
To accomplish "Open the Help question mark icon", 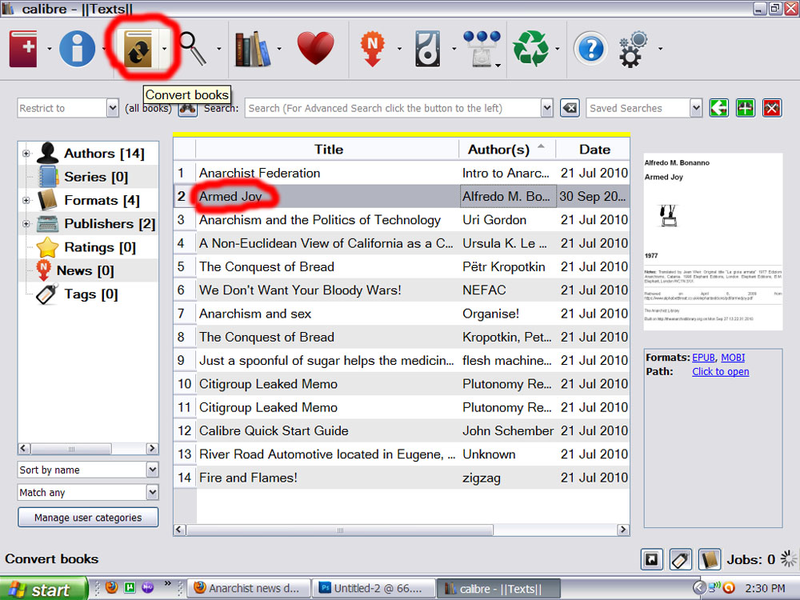I will click(x=591, y=49).
